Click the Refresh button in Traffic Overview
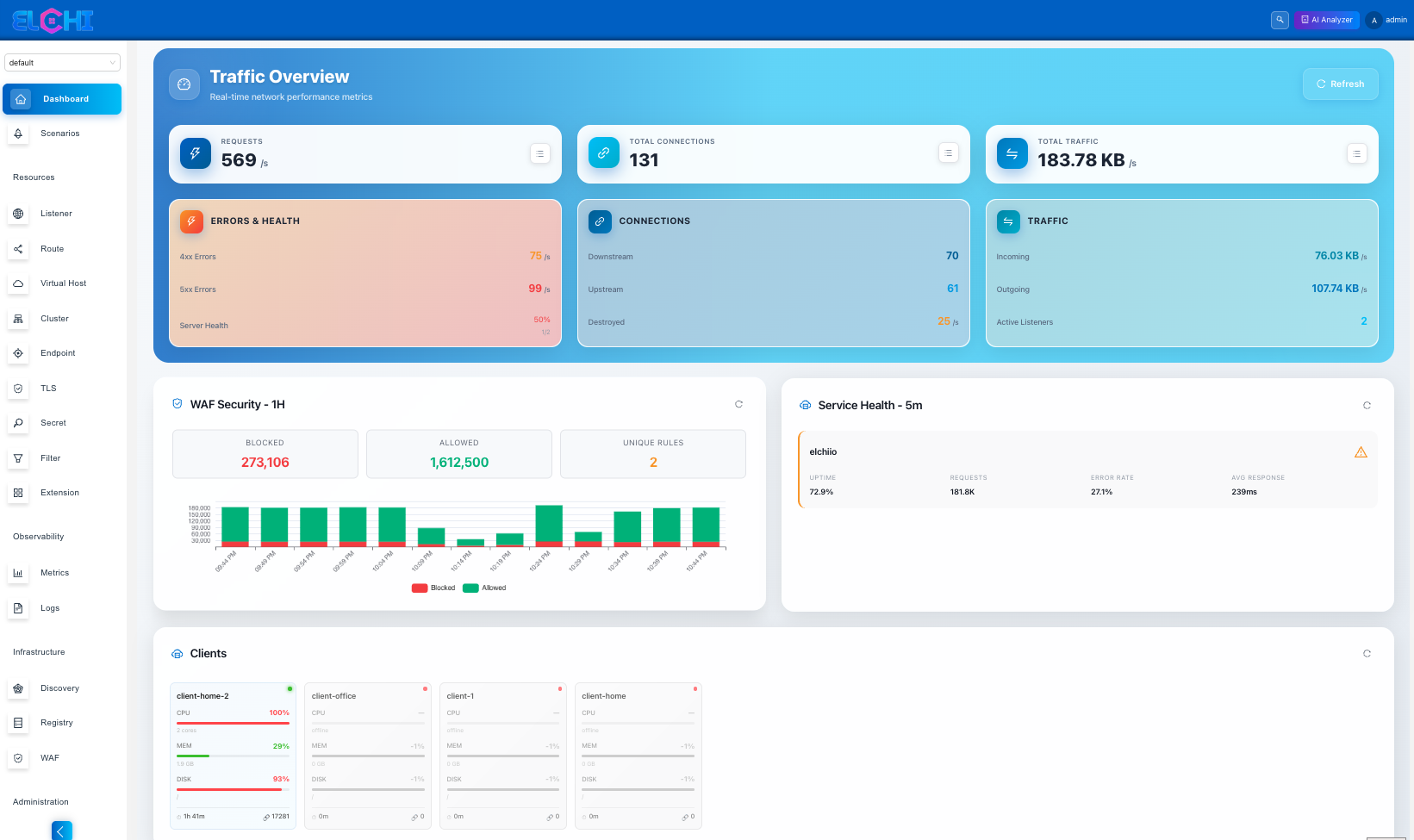This screenshot has width=1414, height=840. [1340, 84]
